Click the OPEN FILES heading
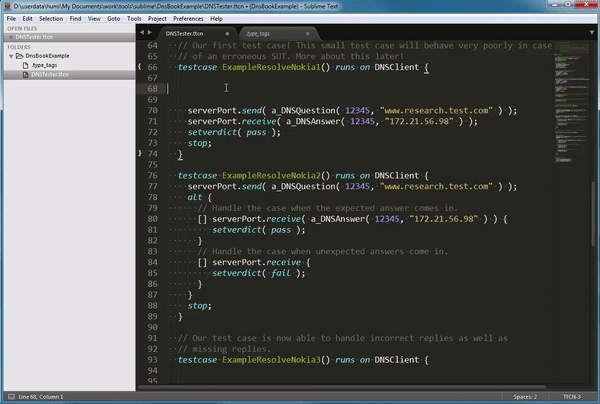This screenshot has height=404, width=600. (22, 29)
